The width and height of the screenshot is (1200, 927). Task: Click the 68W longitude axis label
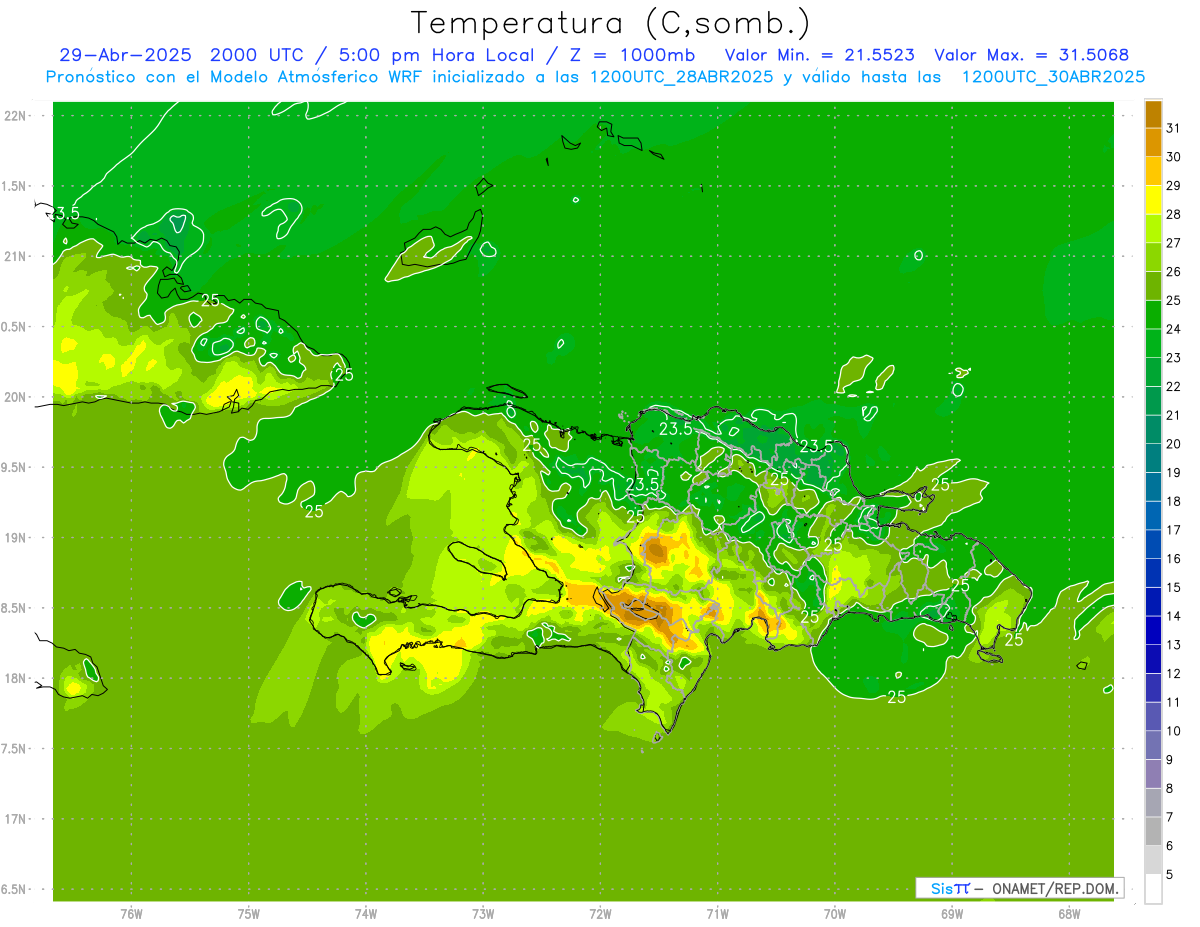[x=1069, y=913]
